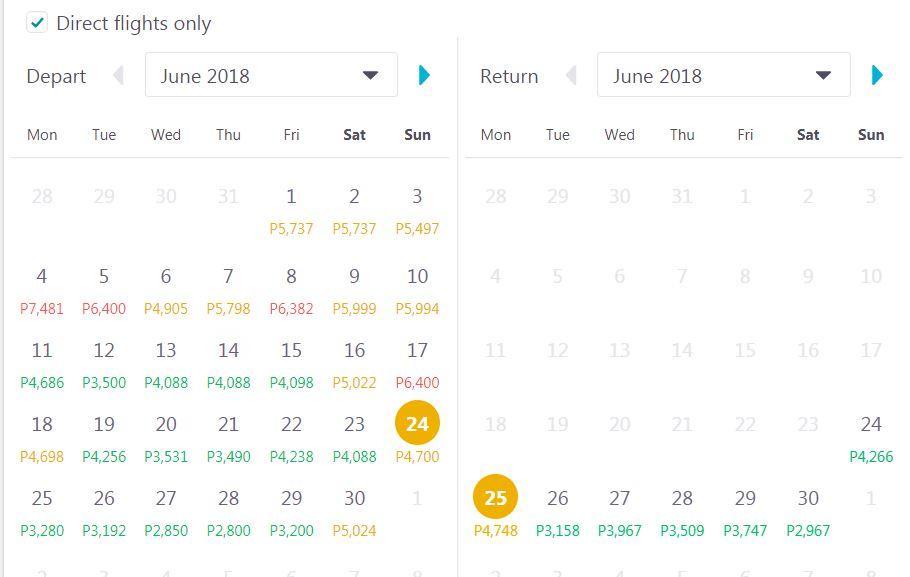Select June 21 departure at P3,490

click(228, 436)
